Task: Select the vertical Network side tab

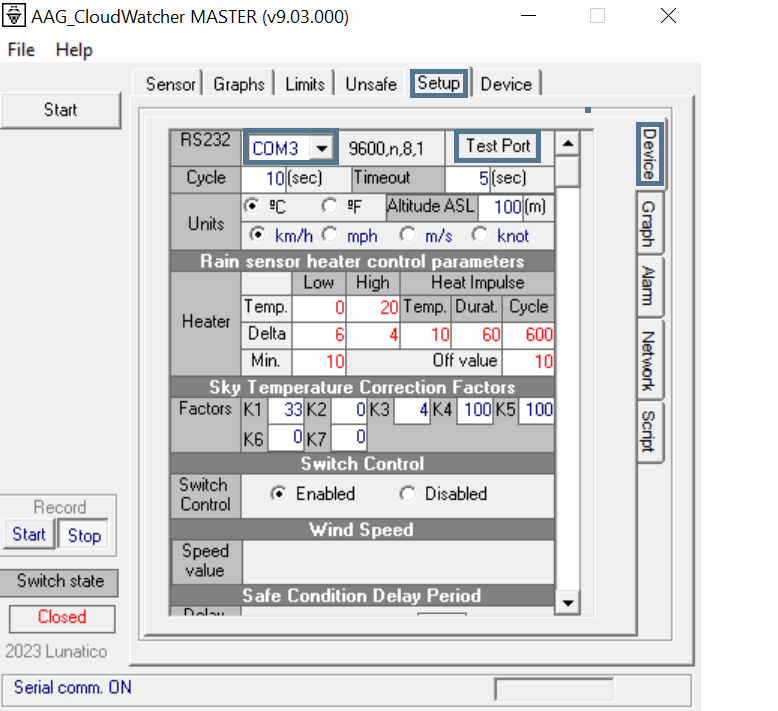Action: tap(649, 361)
